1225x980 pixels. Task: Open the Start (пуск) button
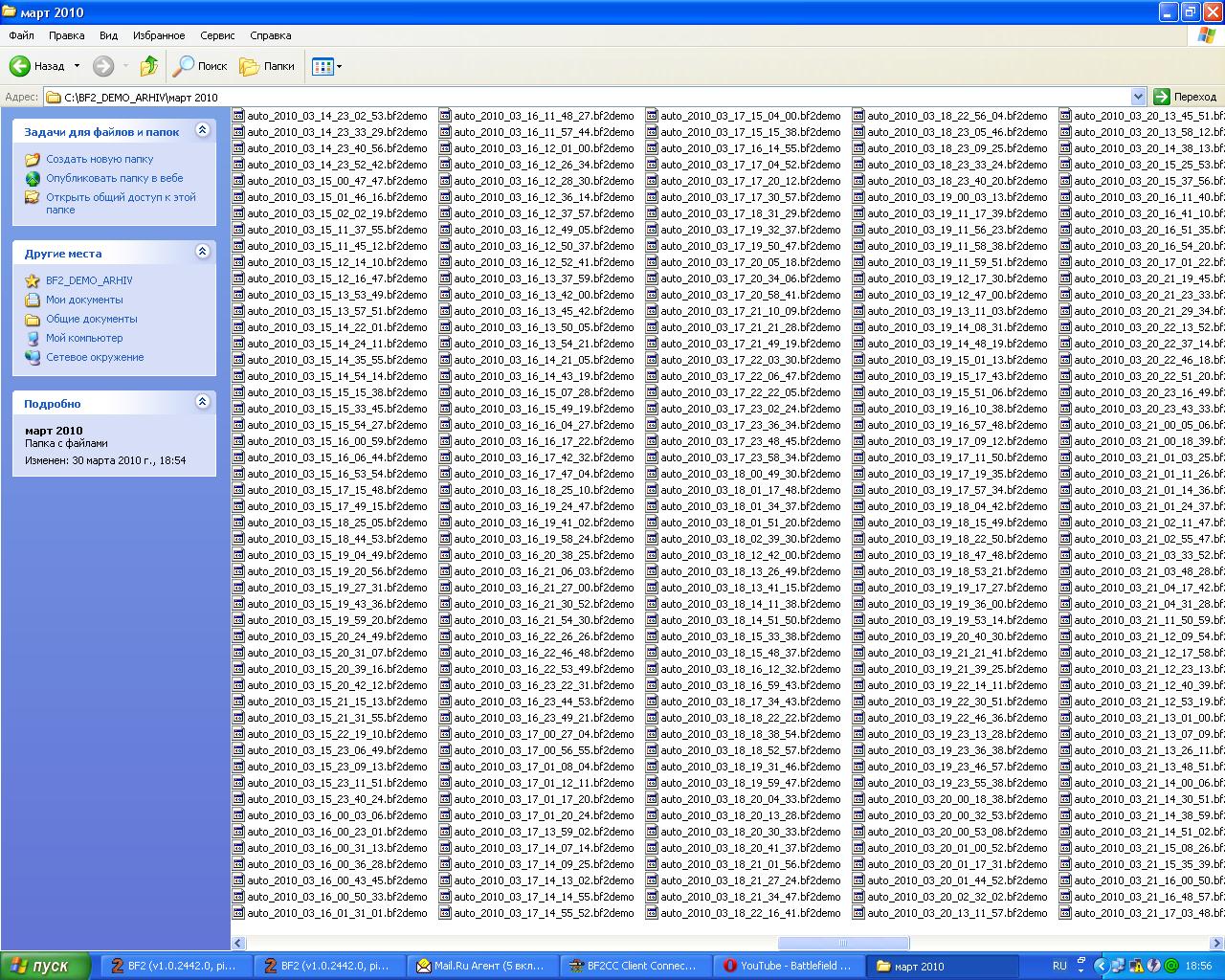point(46,967)
